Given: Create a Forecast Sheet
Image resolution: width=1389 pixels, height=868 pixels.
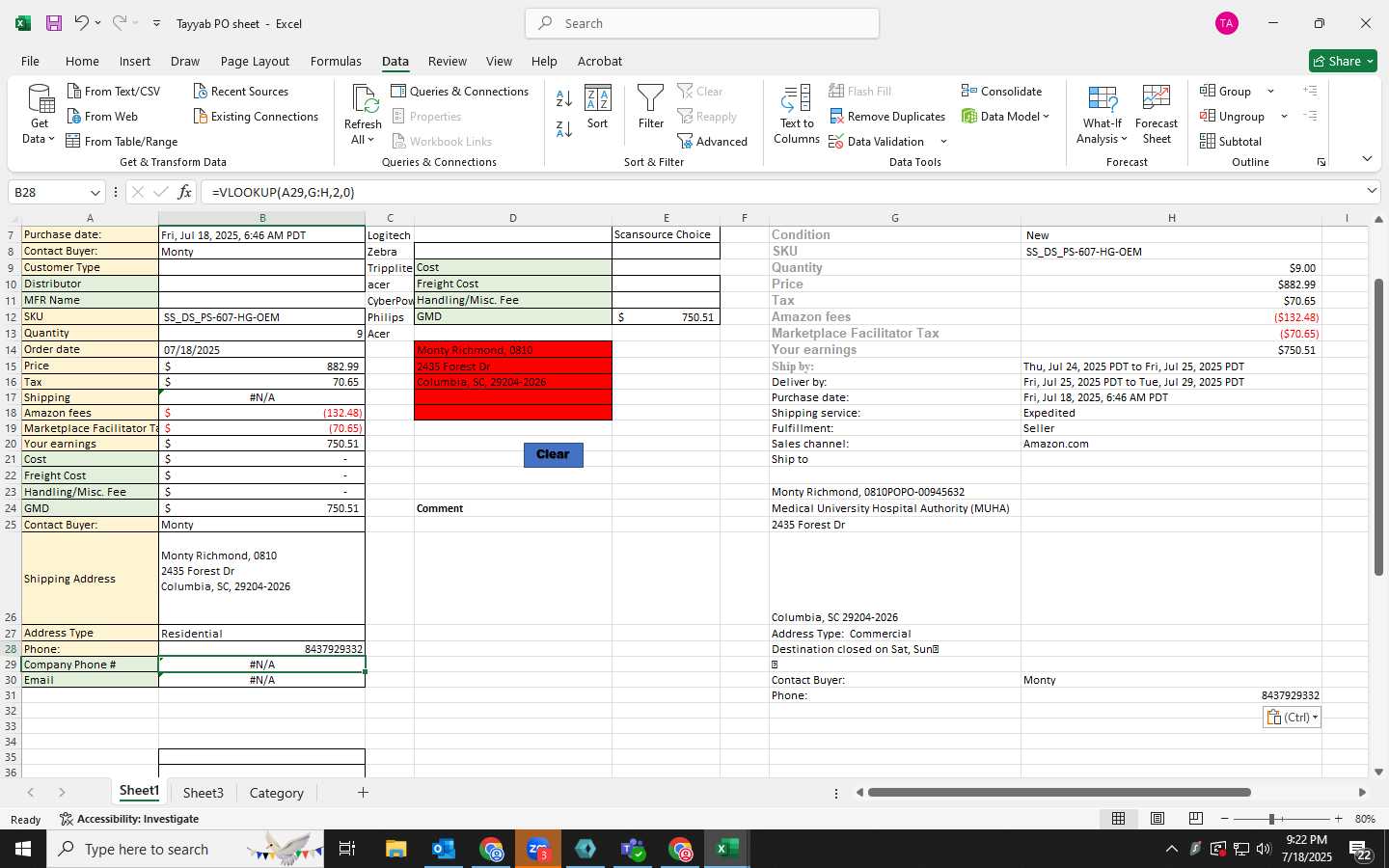Looking at the screenshot, I should (1157, 114).
